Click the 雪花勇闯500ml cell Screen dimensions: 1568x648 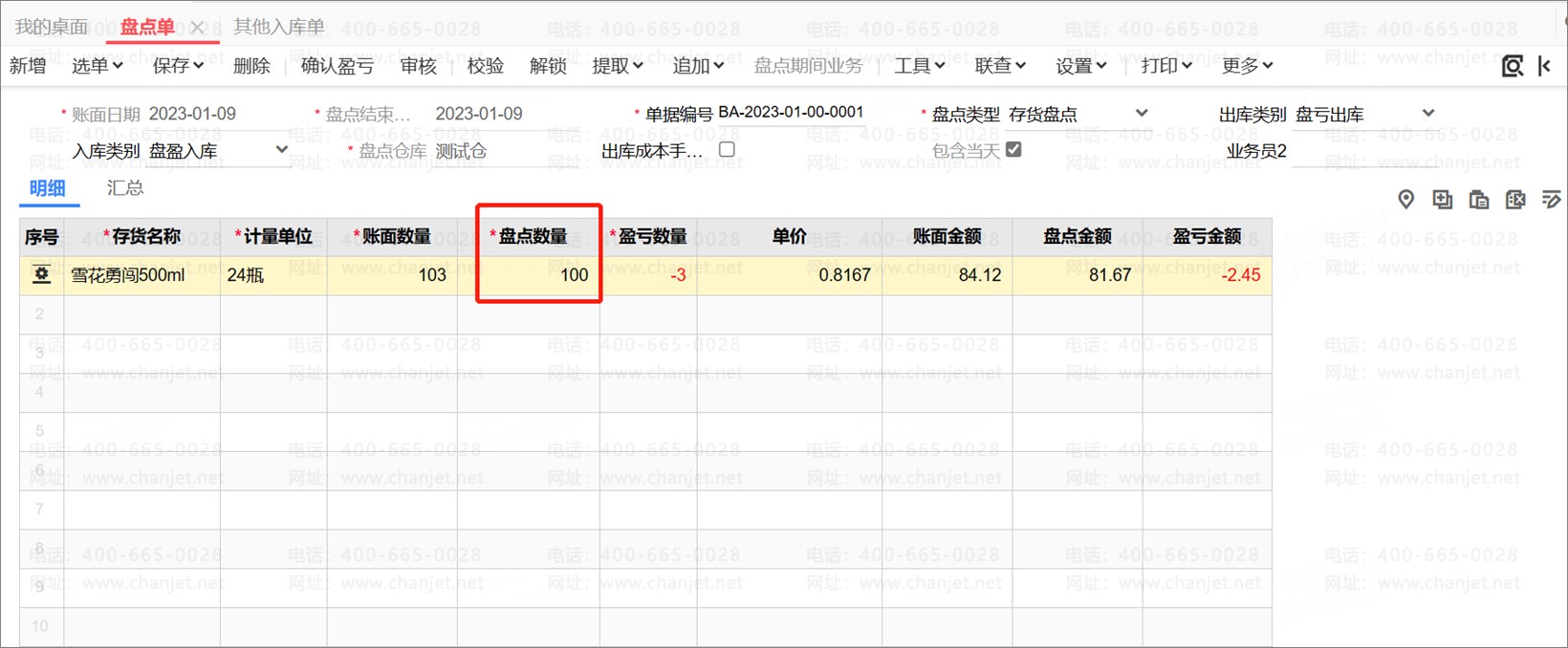tap(142, 275)
